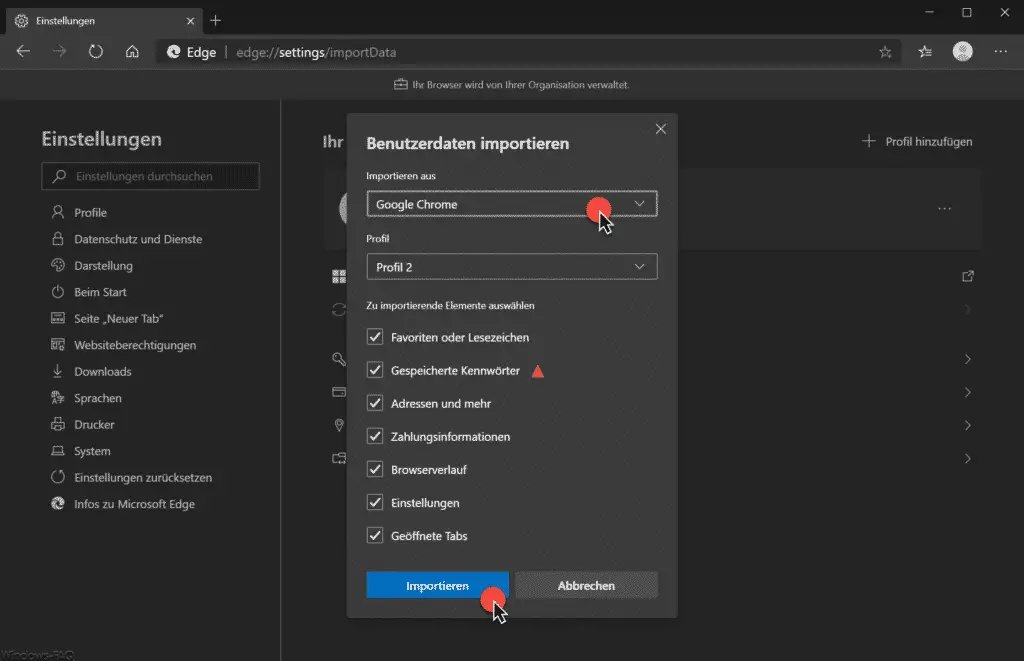
Task: Click the Abbrechen button
Action: pos(586,585)
